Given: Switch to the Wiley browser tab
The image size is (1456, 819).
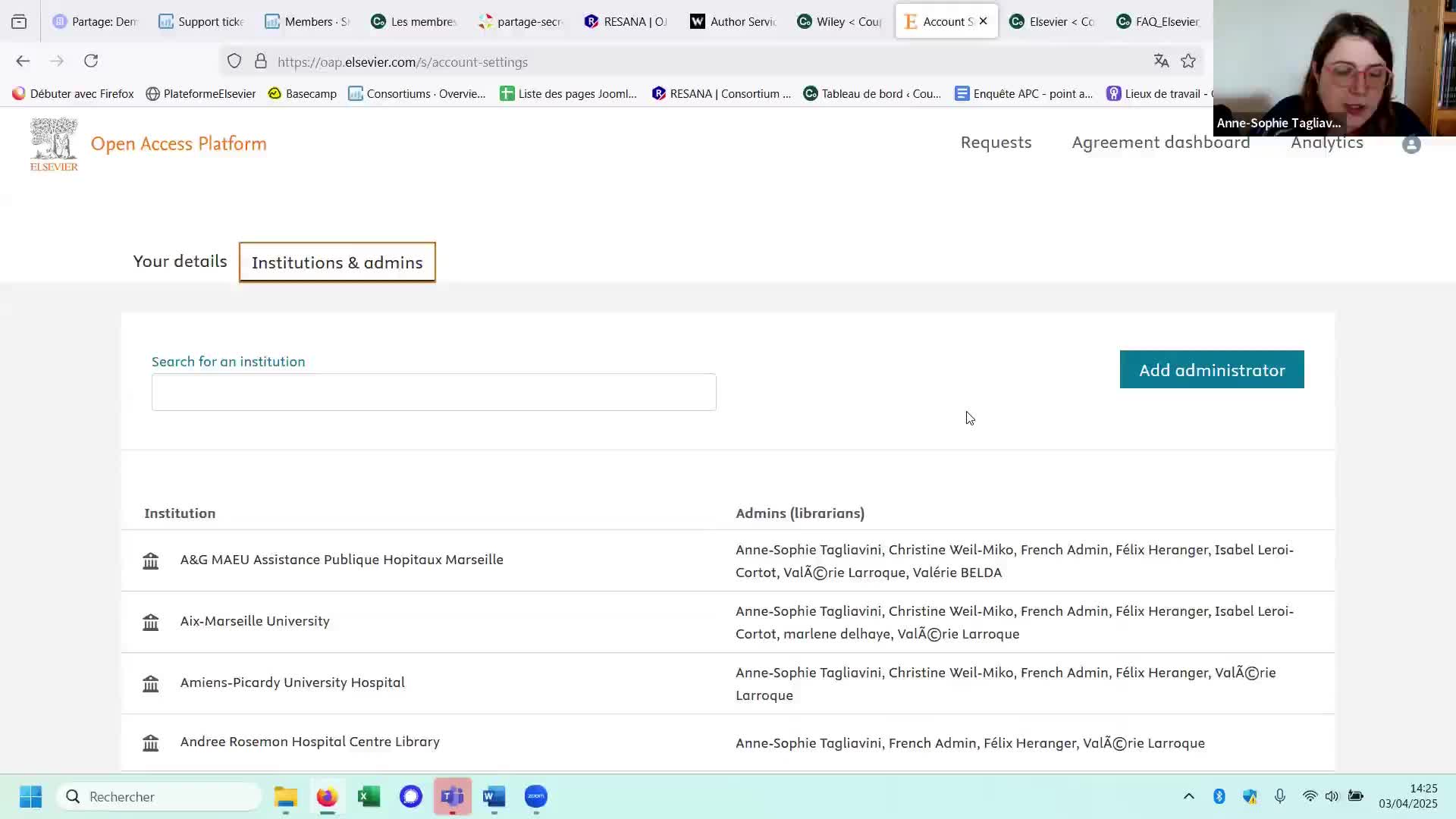Looking at the screenshot, I should point(839,21).
